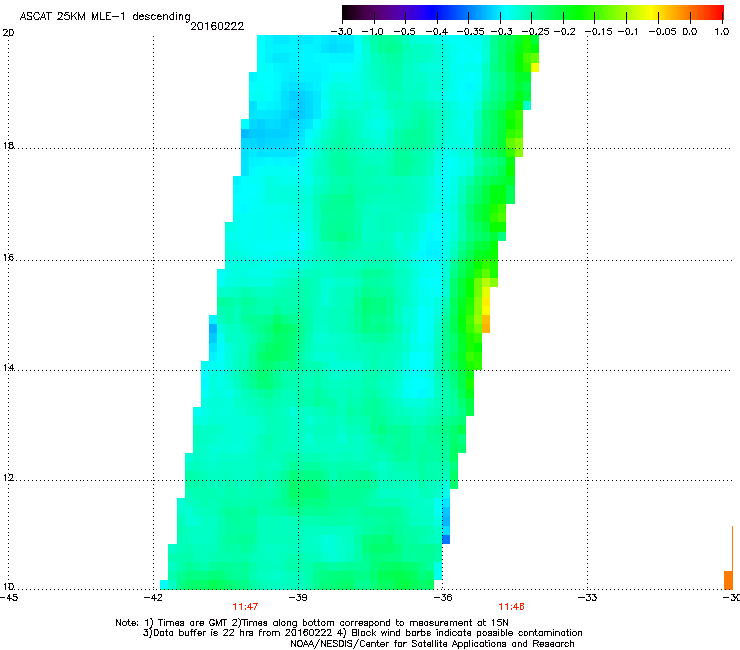Click the red time label '11:46'

(511, 607)
